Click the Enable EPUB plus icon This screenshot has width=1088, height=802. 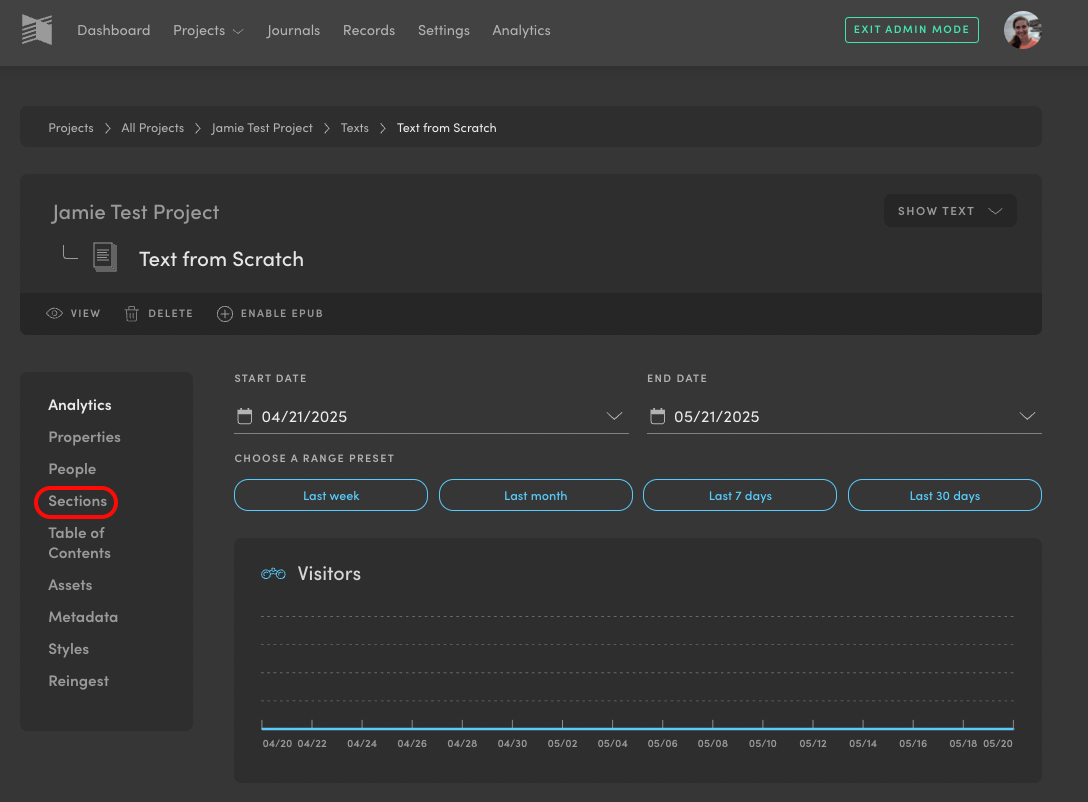click(x=224, y=313)
